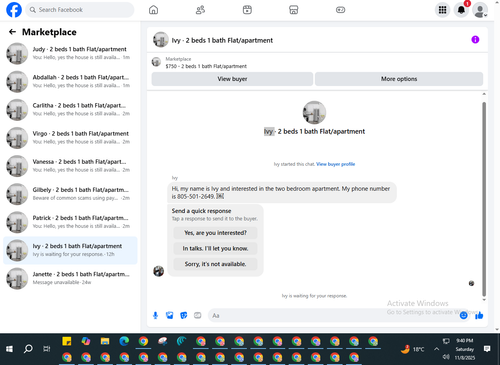Screen dimensions: 500x365
Task: Send a thumbs up like
Action: 479,315
